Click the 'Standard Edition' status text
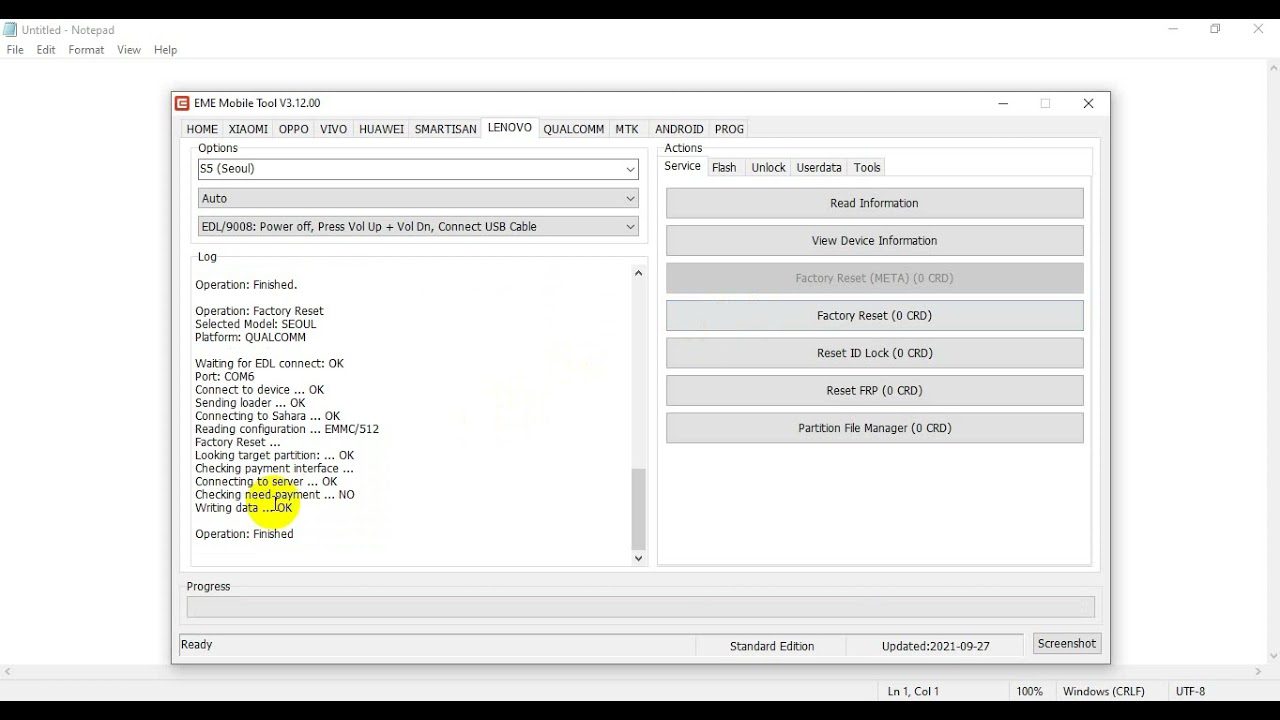 [772, 646]
